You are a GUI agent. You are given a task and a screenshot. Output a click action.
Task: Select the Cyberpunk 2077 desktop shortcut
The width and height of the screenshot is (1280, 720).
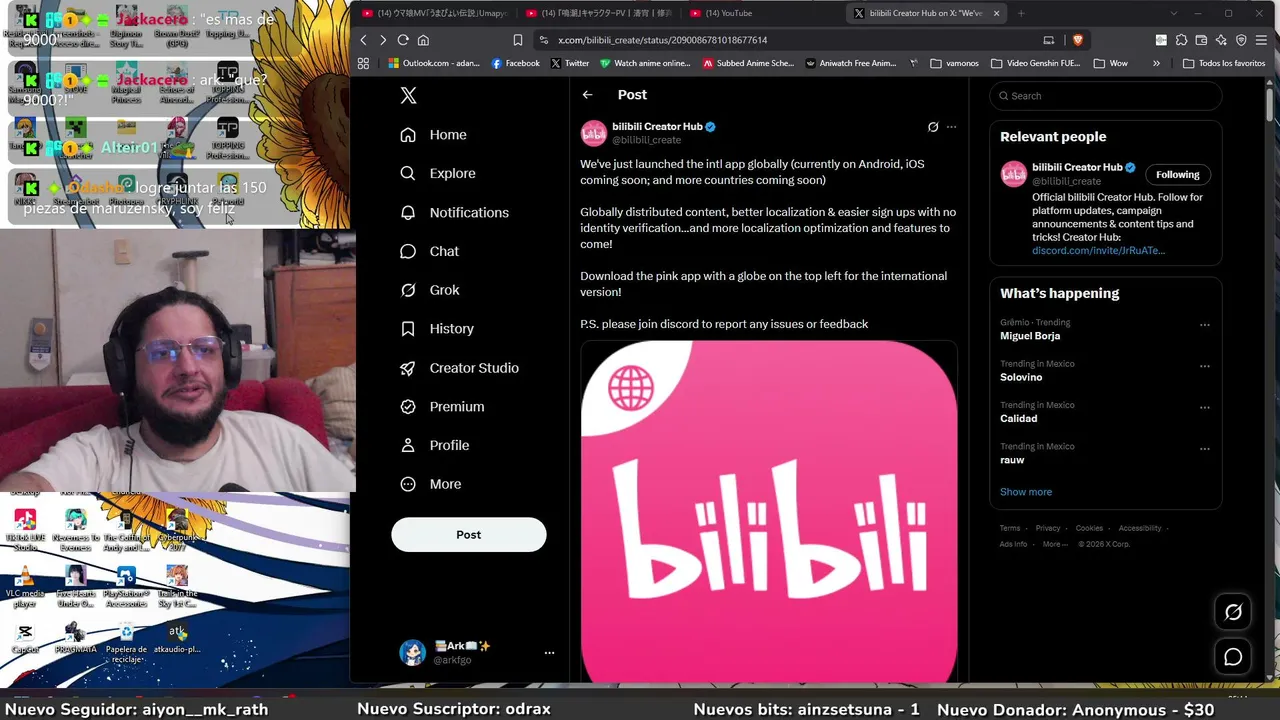coord(178,529)
